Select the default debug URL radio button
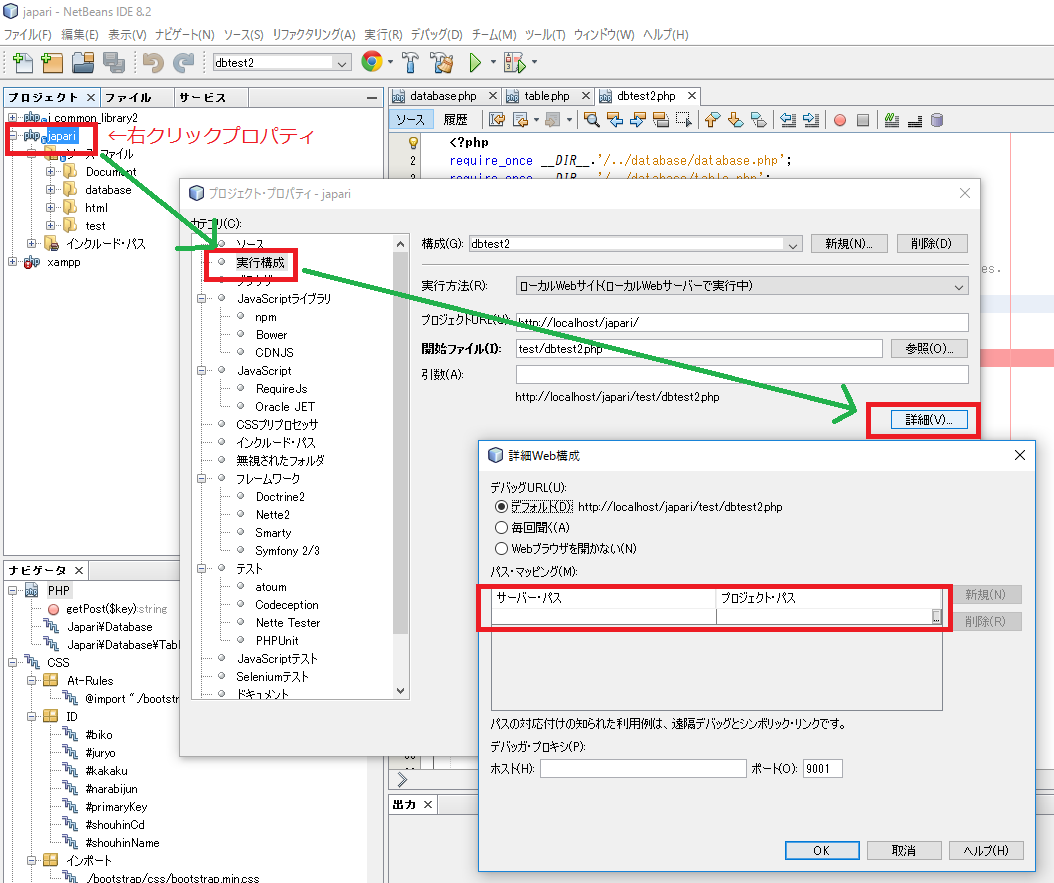Screen dimensions: 1054x883 pyautogui.click(x=501, y=507)
